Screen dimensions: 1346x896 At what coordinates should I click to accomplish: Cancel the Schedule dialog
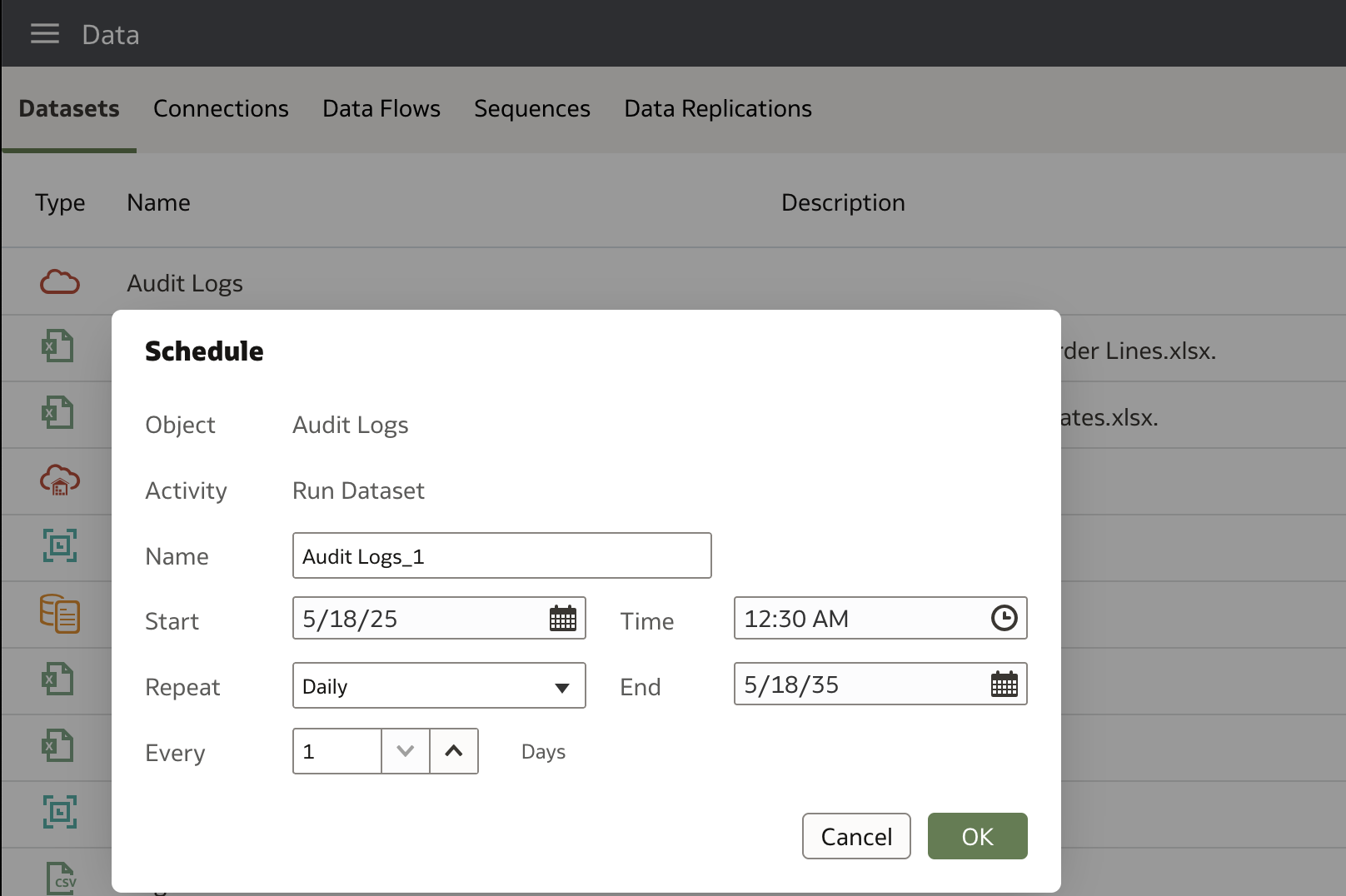point(856,836)
